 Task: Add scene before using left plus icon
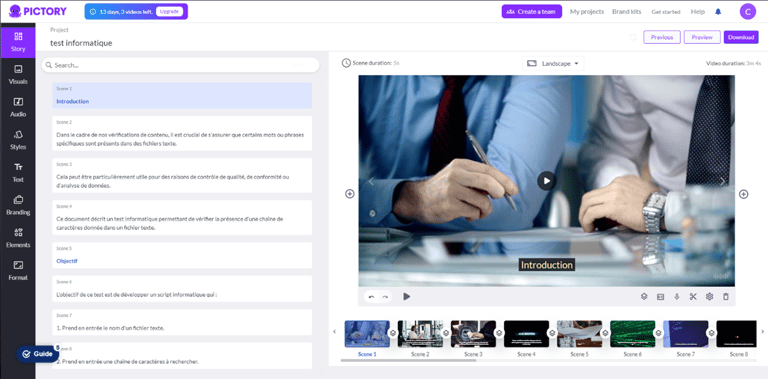tap(350, 194)
